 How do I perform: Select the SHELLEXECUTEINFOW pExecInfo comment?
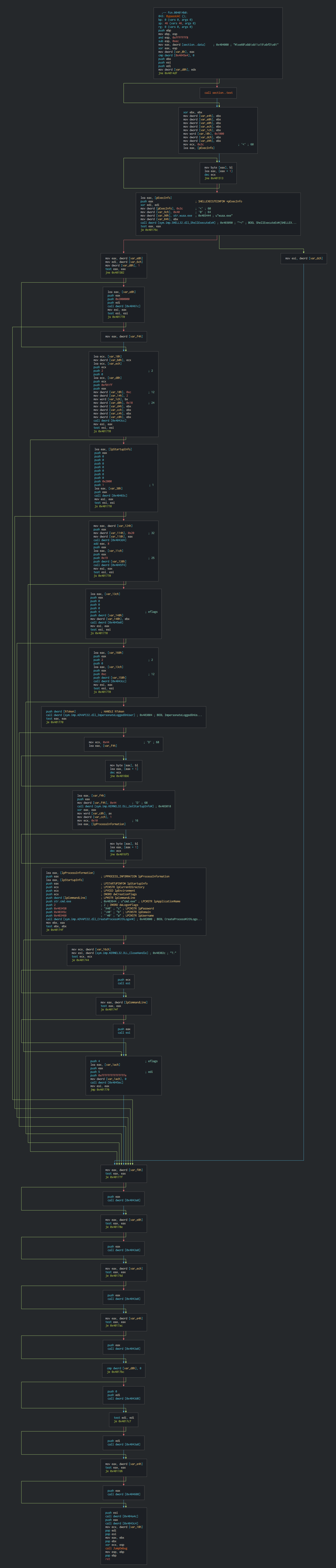tap(218, 201)
